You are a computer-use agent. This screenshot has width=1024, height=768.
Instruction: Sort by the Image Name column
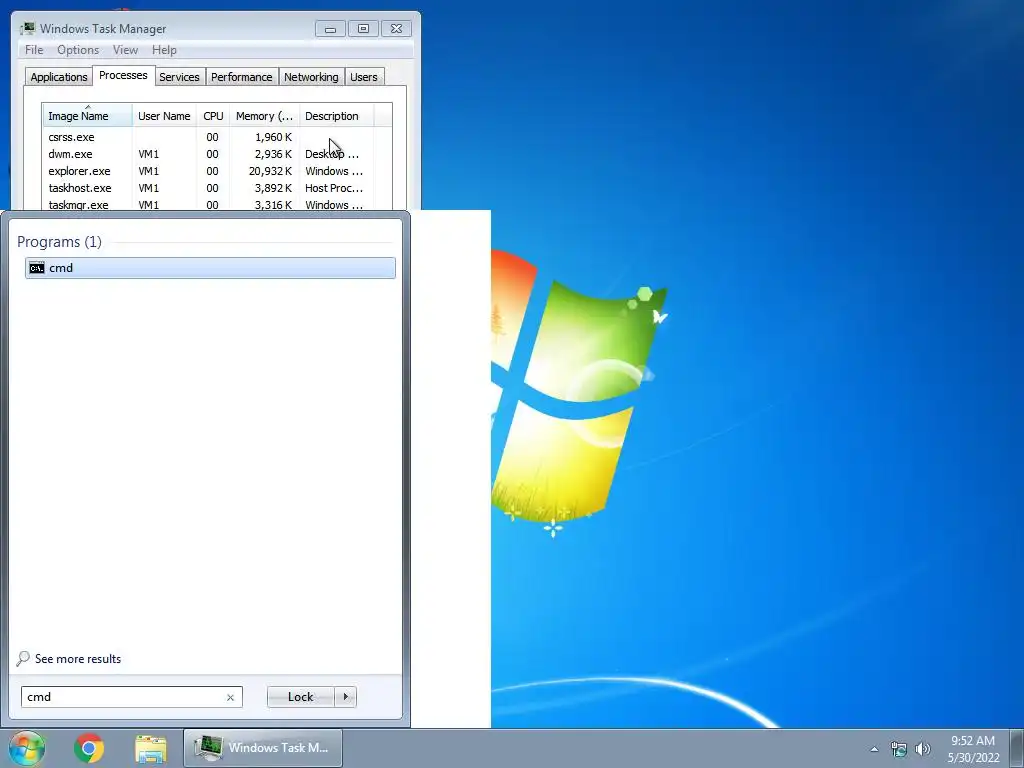(88, 116)
